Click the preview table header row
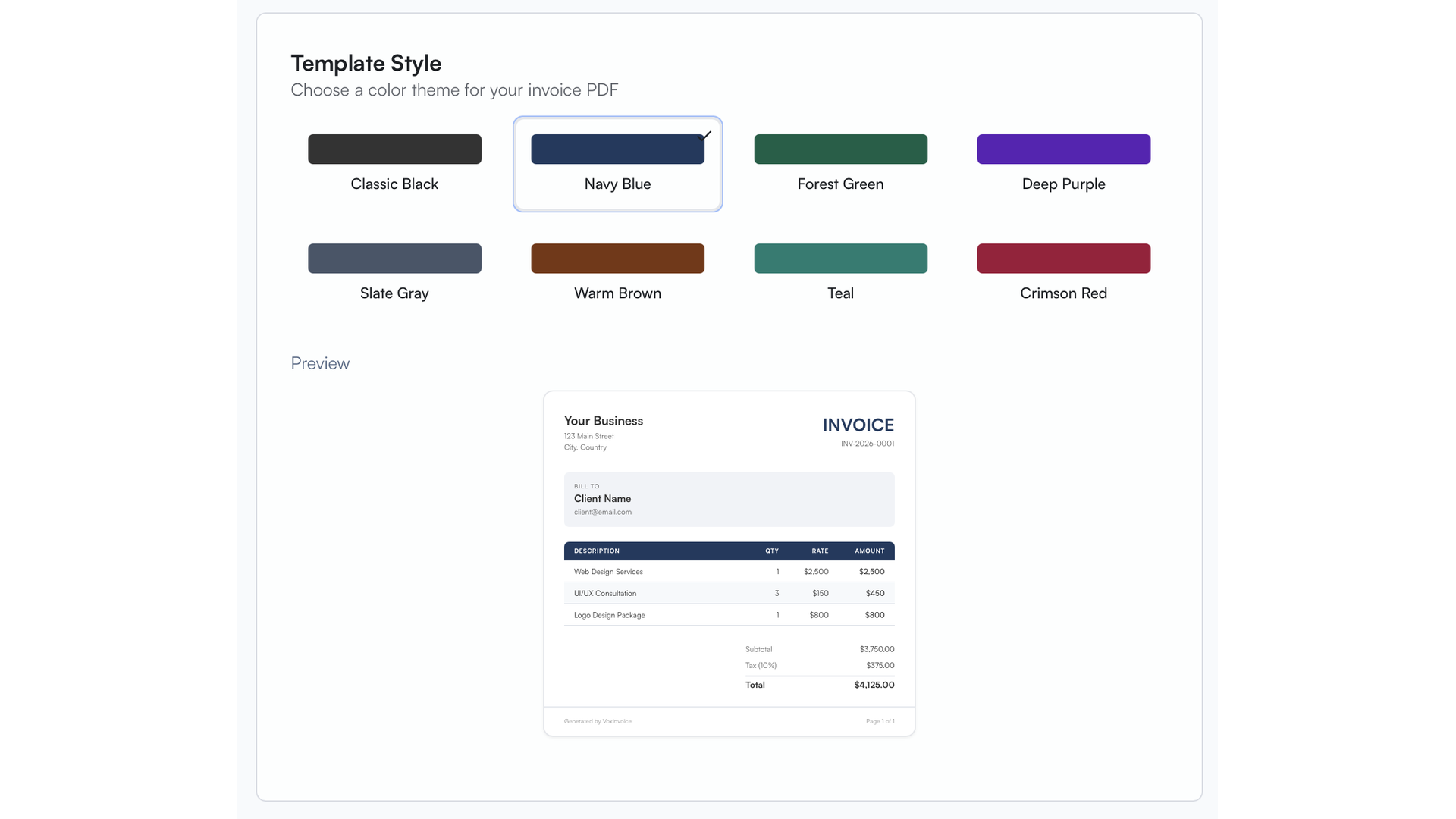This screenshot has height=819, width=1456. pyautogui.click(x=729, y=551)
